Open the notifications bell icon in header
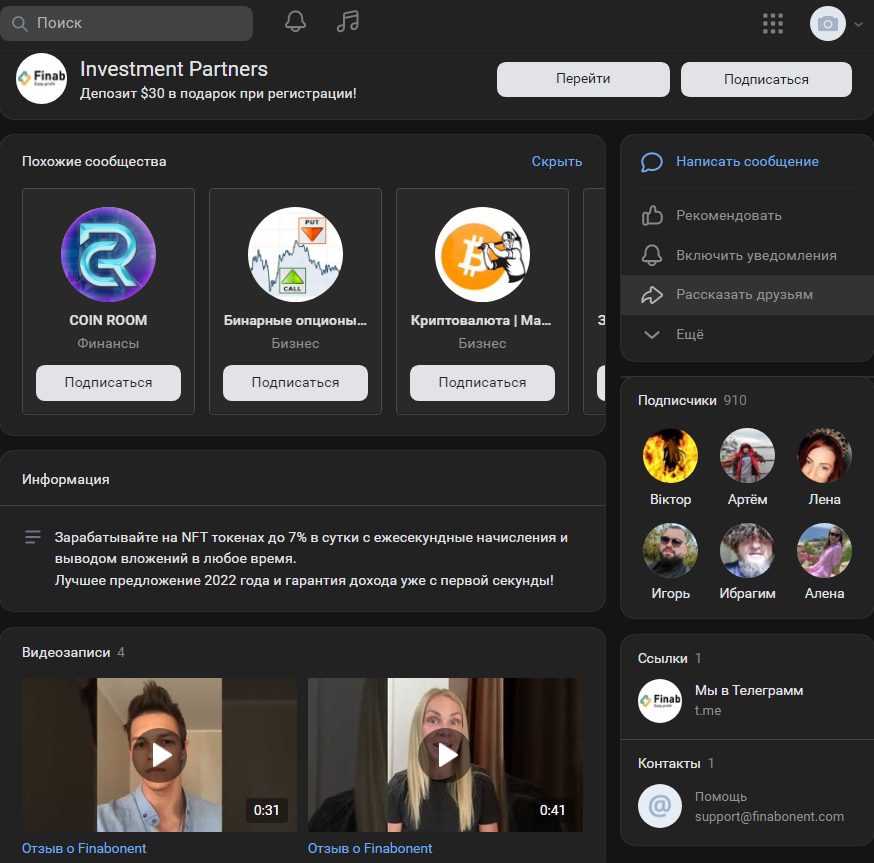This screenshot has height=863, width=874. coord(295,22)
